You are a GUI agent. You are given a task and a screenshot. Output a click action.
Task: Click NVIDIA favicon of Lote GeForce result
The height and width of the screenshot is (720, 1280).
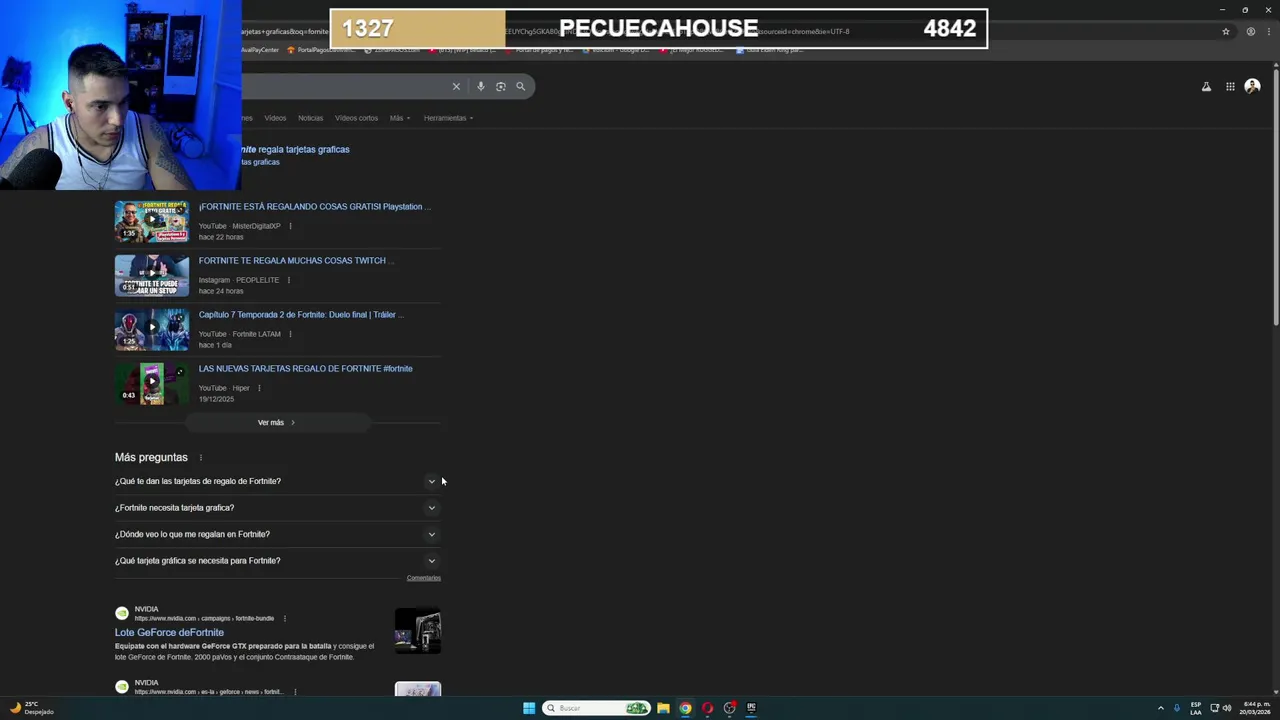click(122, 613)
